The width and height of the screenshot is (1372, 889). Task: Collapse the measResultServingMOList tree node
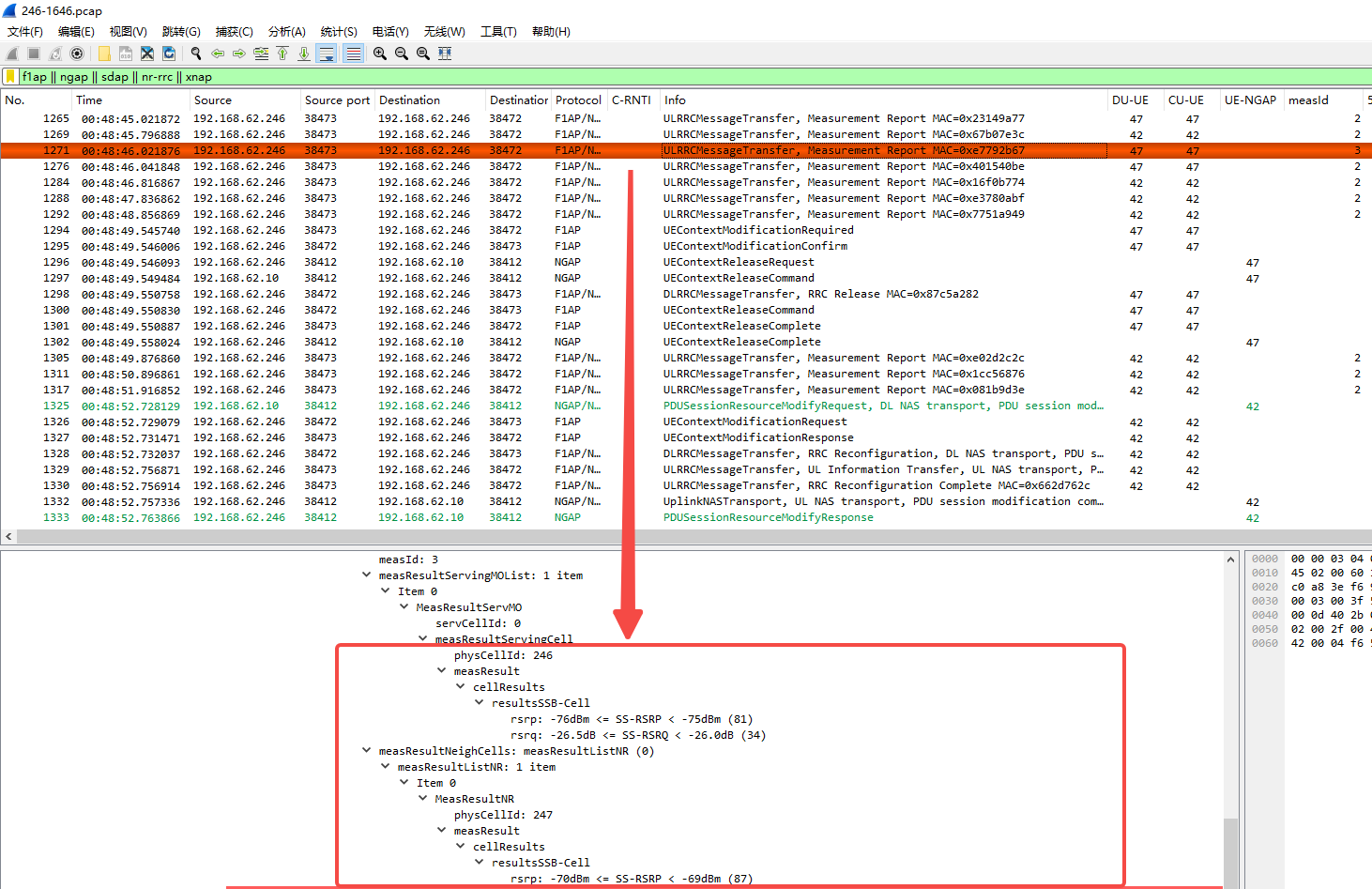point(366,575)
